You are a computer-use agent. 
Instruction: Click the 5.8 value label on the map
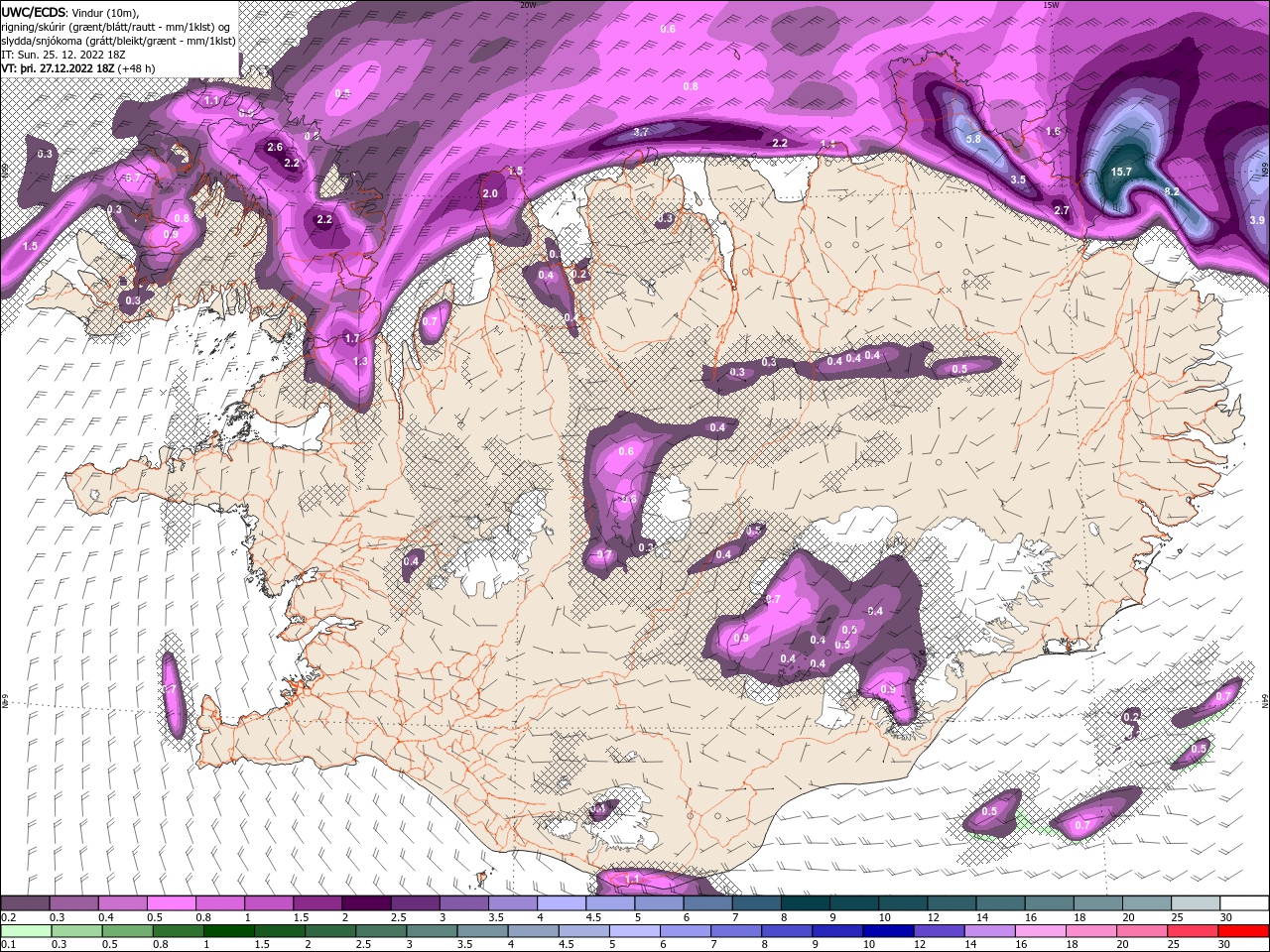click(973, 139)
